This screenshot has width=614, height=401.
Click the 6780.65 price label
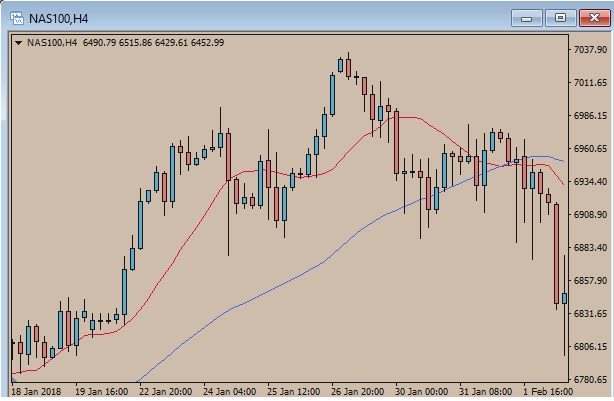[x=590, y=379]
